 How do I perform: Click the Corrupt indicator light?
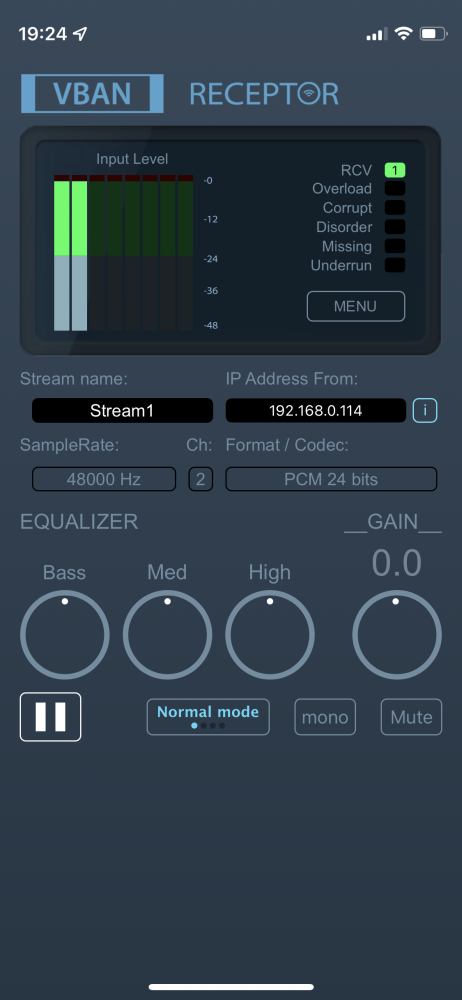pos(395,208)
